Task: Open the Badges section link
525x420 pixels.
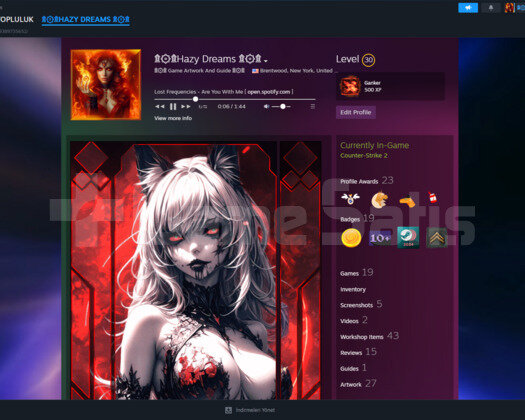Action: click(357, 219)
